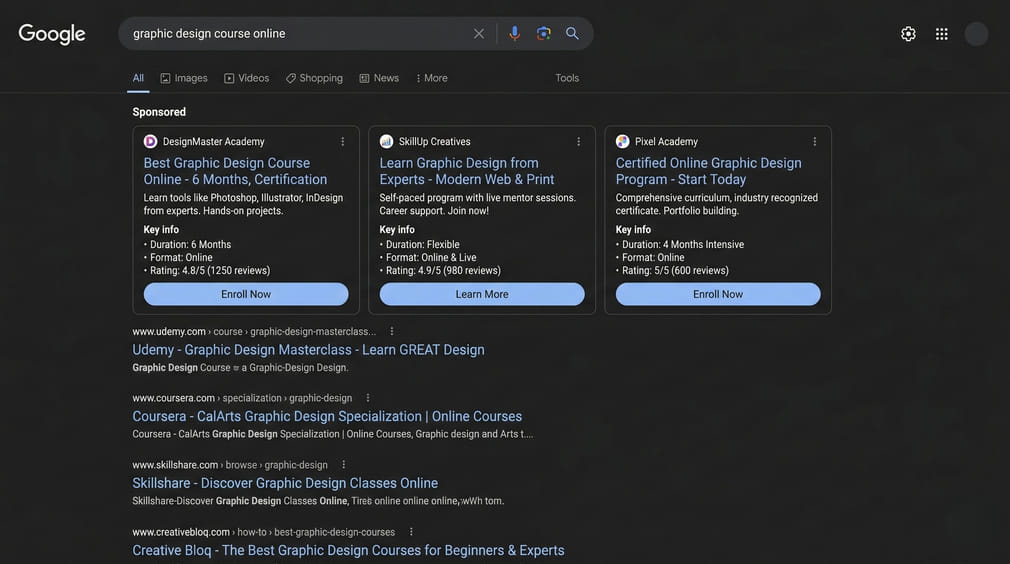Click Enroll Now on Pixel Academy ad
This screenshot has height=564, width=1010.
718,294
